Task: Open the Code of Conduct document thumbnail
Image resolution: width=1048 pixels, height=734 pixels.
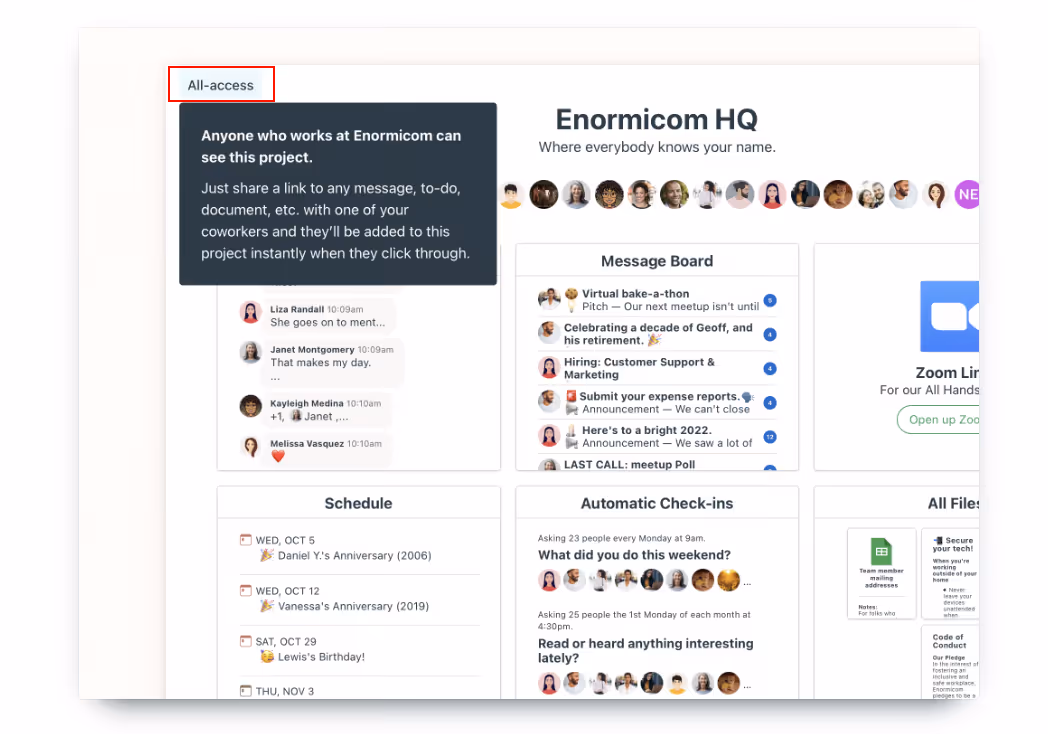Action: click(950, 662)
